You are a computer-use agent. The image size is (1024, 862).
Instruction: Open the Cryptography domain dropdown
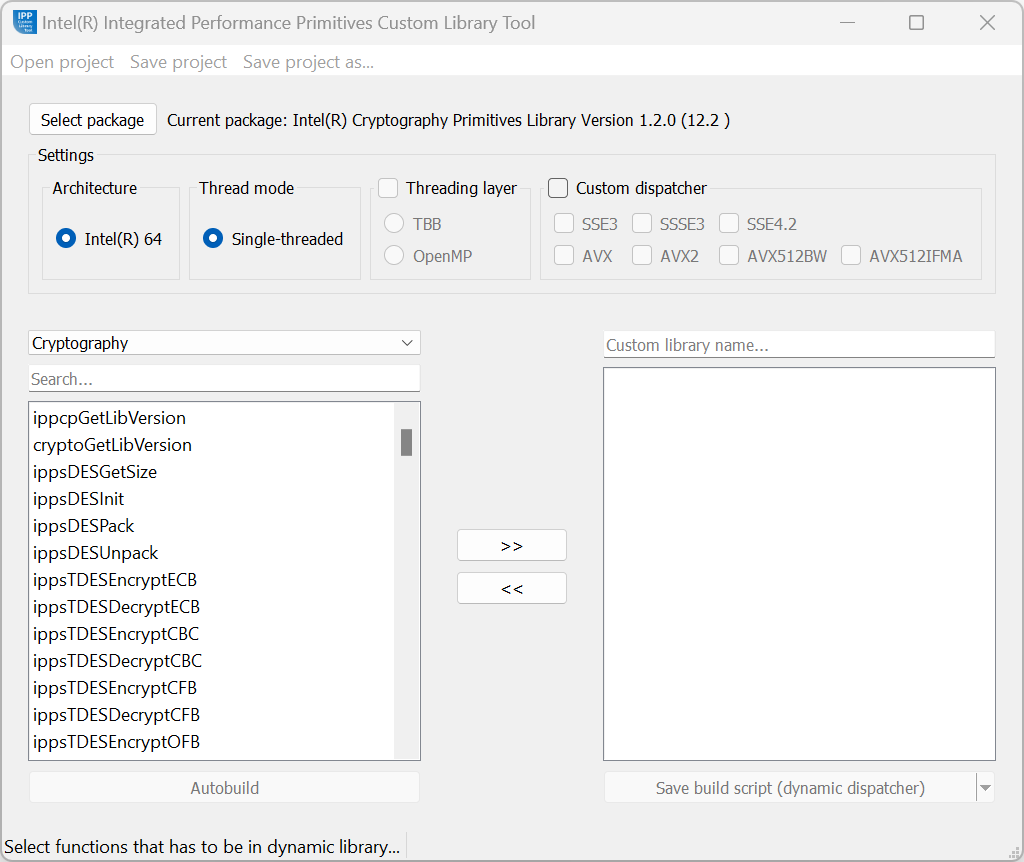(224, 343)
